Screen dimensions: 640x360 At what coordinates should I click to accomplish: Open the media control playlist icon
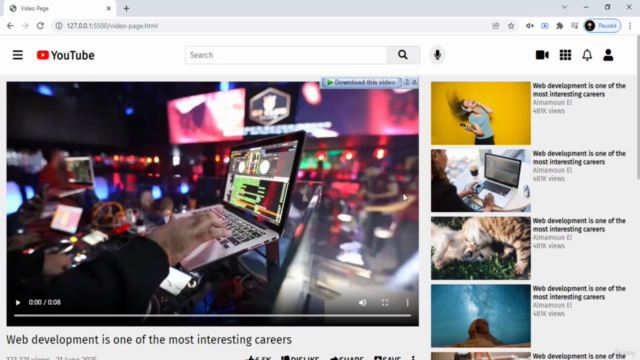575,26
